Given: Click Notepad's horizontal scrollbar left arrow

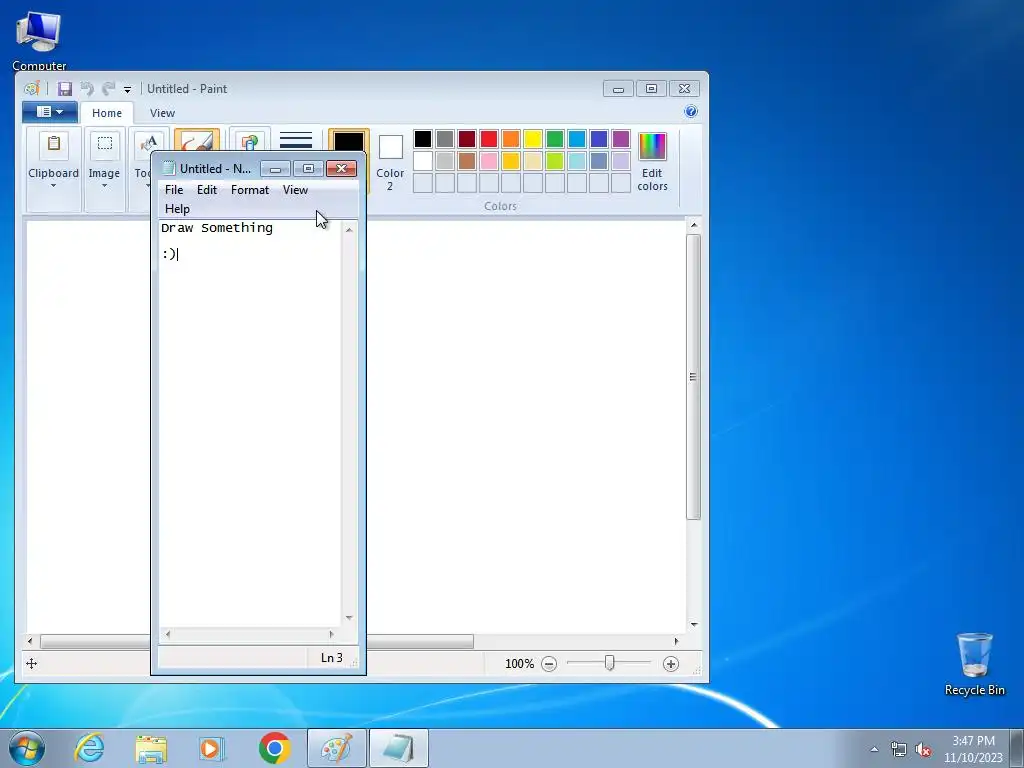Looking at the screenshot, I should (x=168, y=634).
